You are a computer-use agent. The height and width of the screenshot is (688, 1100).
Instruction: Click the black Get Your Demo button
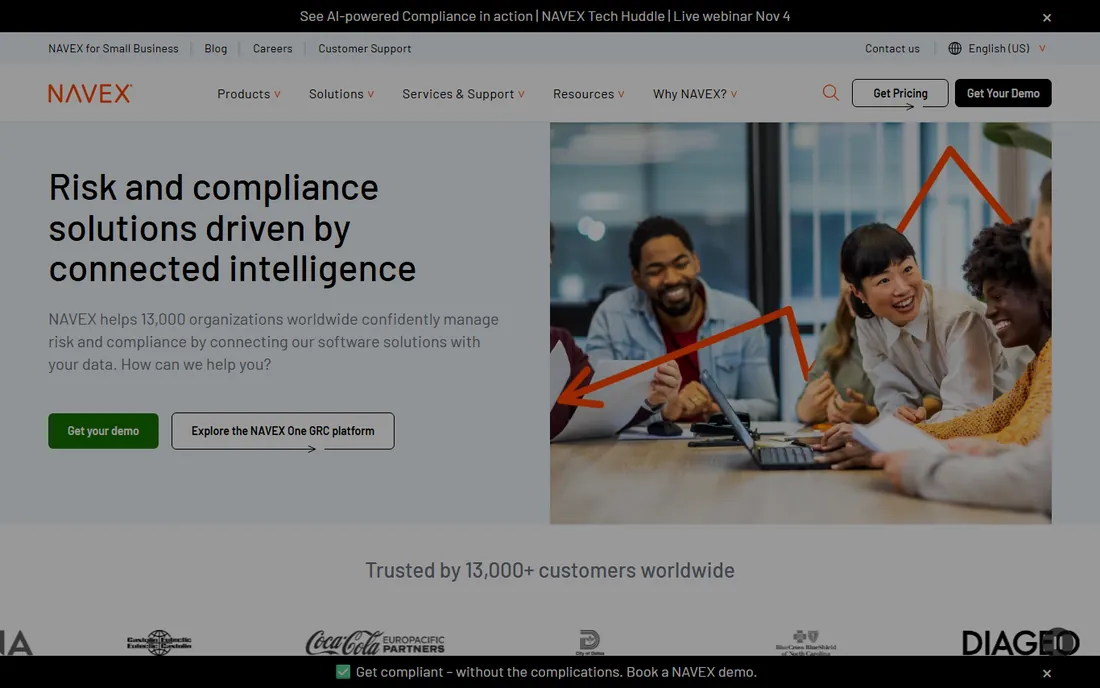point(1003,93)
